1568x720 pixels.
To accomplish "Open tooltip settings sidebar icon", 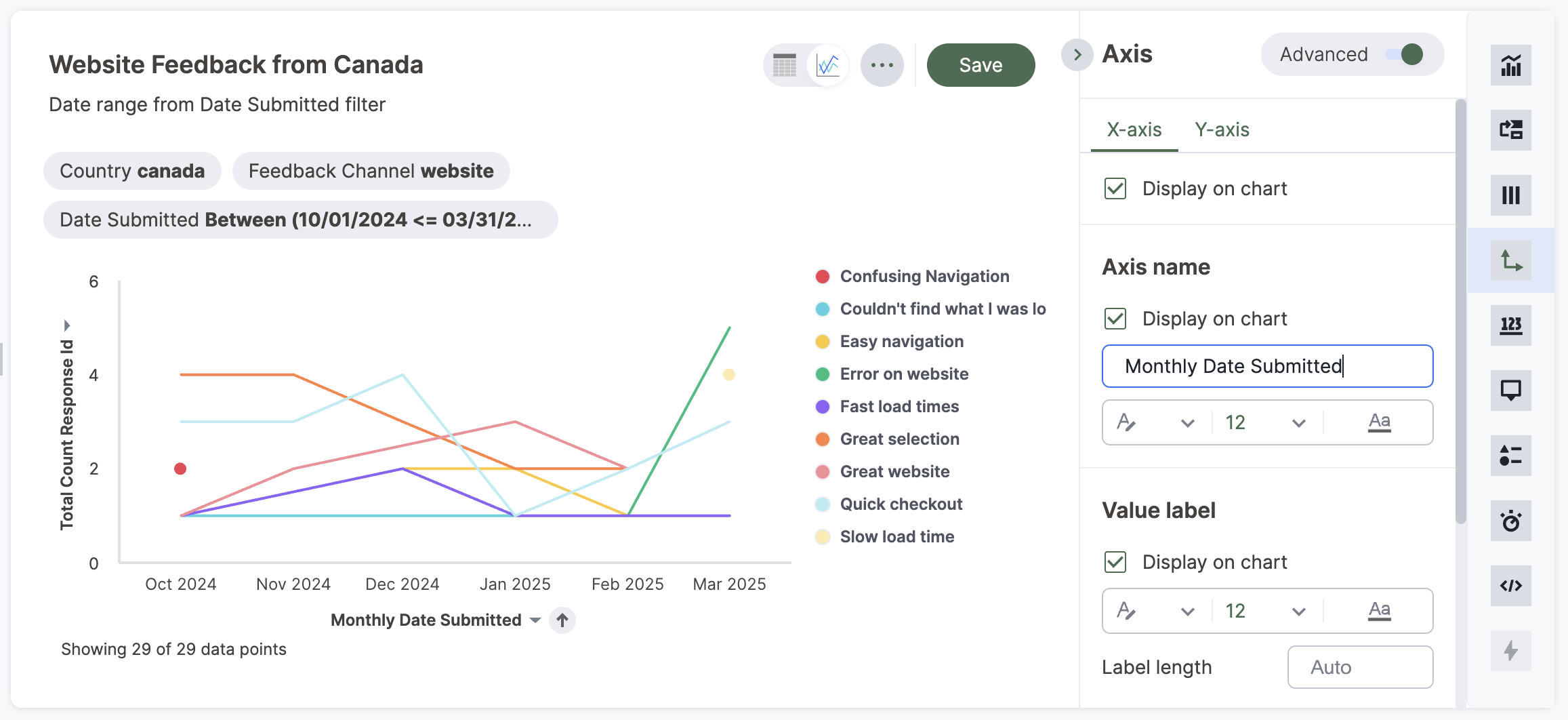I will (1510, 391).
